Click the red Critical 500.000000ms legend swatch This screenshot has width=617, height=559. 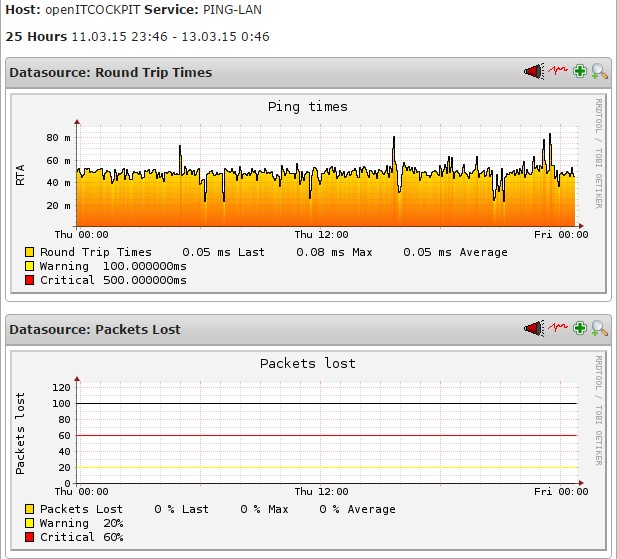30,280
